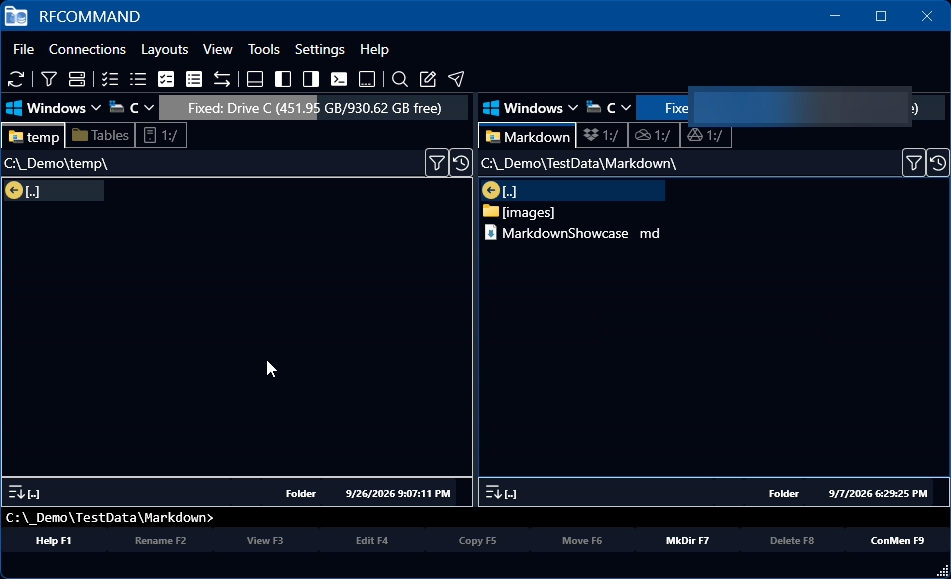Click the outlined checklist icon in the toolbar

110,79
